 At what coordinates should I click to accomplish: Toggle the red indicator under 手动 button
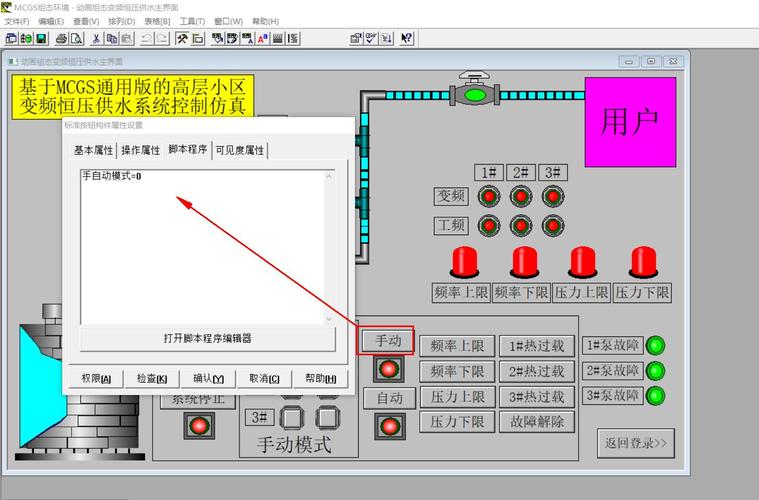click(x=388, y=369)
